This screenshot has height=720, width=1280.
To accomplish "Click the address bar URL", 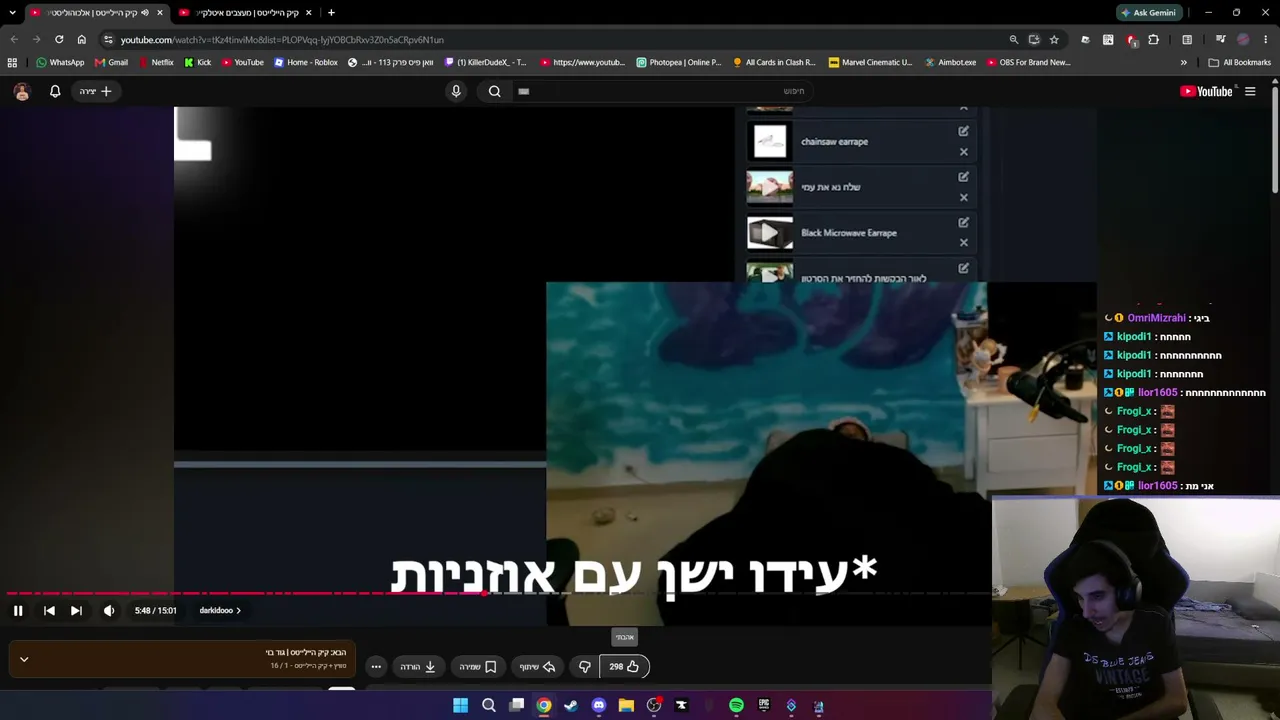I will pos(282,40).
